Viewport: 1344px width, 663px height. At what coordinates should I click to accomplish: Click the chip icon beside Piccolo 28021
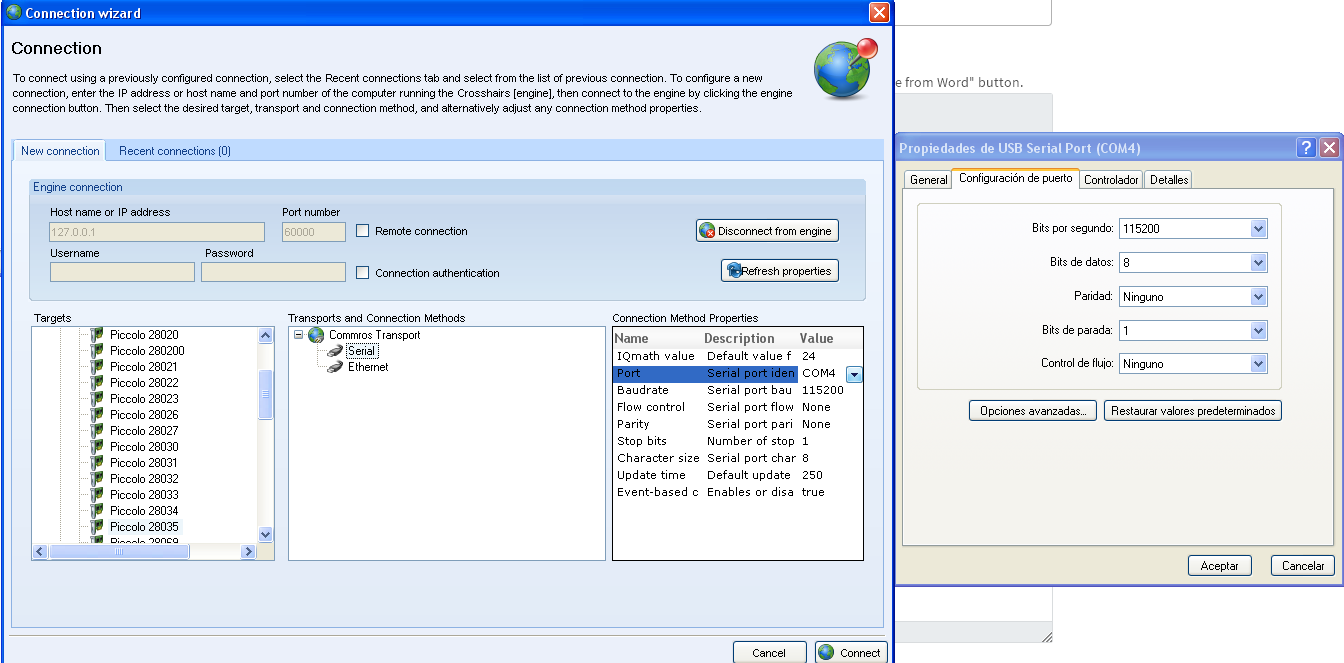coord(97,367)
